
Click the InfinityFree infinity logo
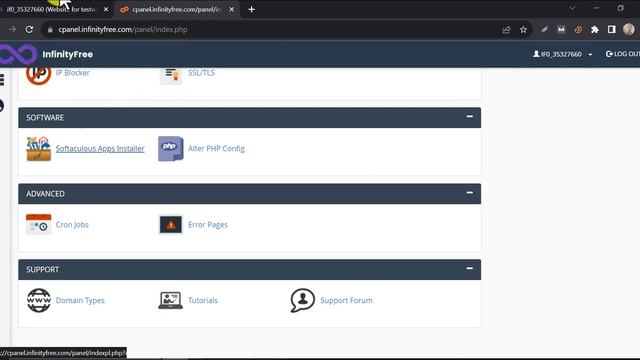point(18,54)
